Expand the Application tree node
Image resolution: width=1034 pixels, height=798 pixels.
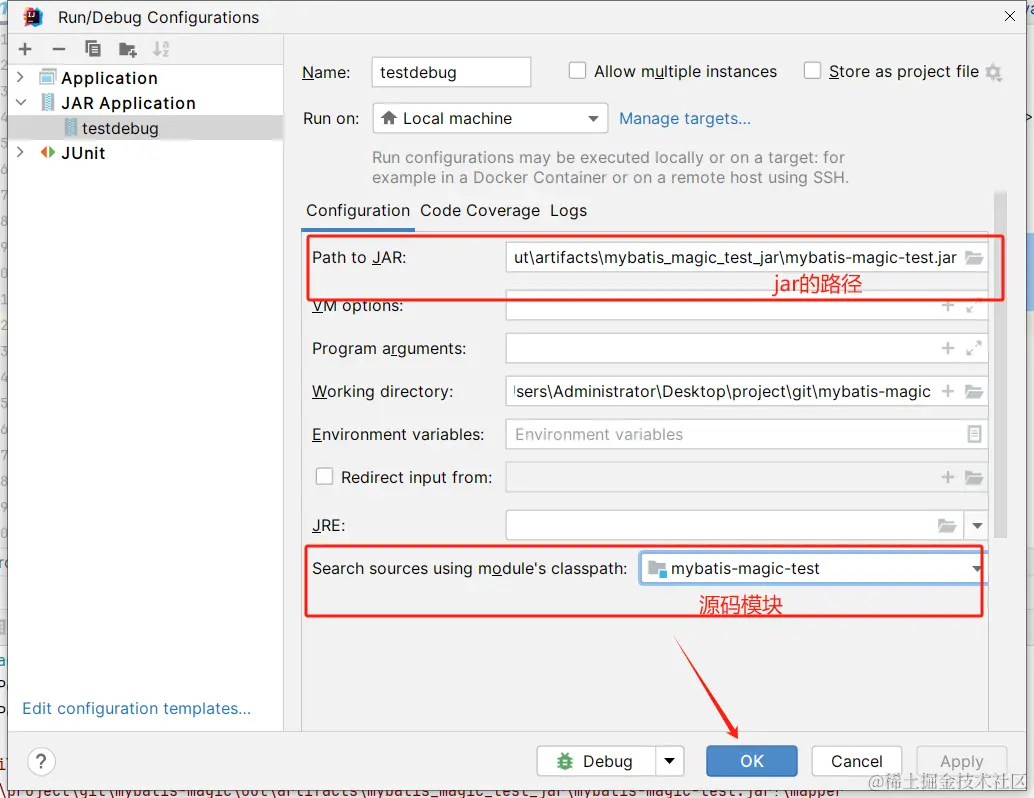point(20,78)
